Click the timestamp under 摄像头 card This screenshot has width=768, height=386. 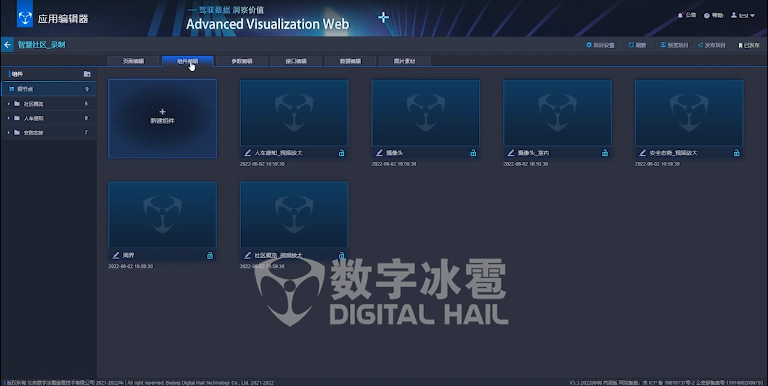(394, 164)
